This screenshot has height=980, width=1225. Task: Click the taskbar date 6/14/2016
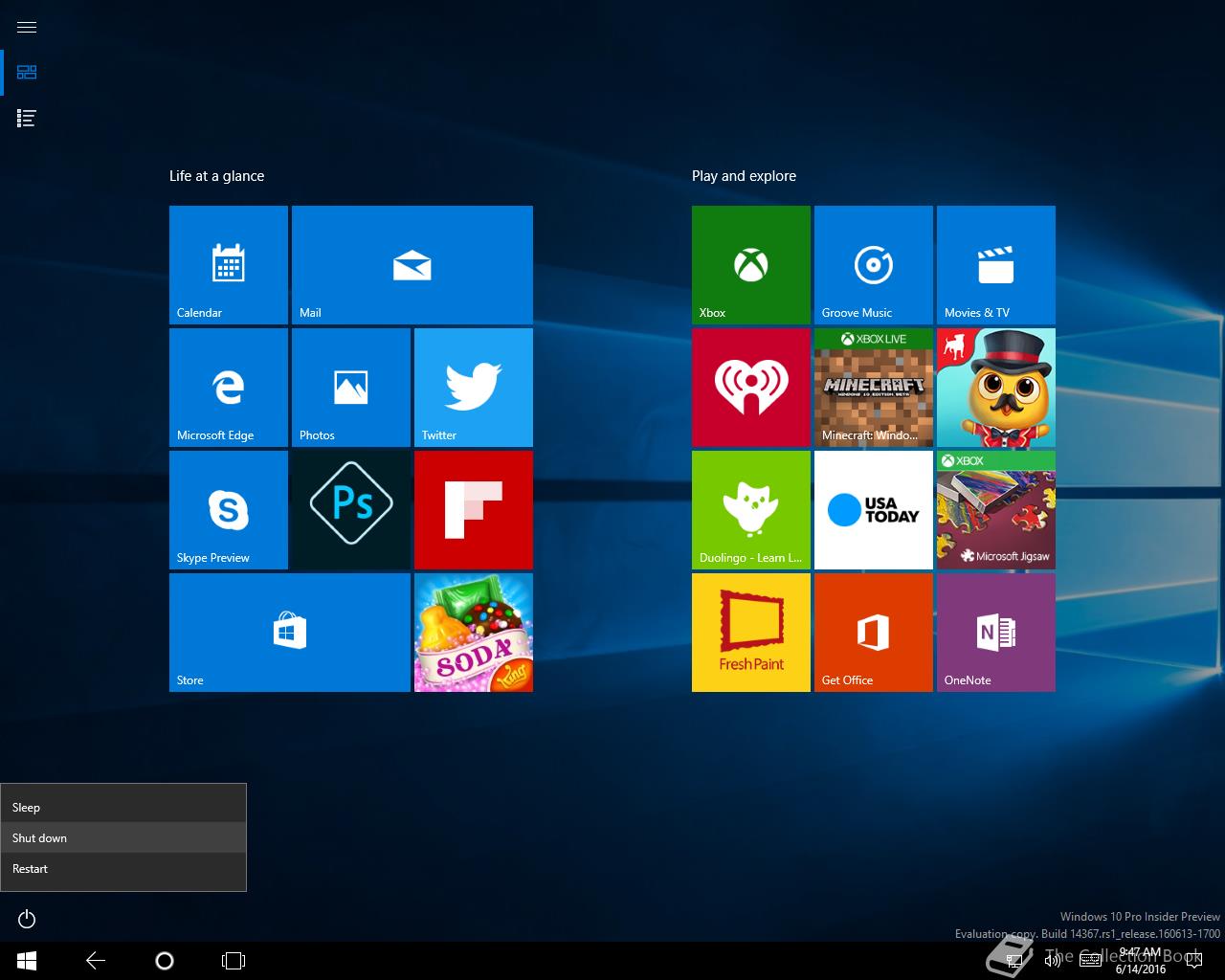coord(1140,969)
